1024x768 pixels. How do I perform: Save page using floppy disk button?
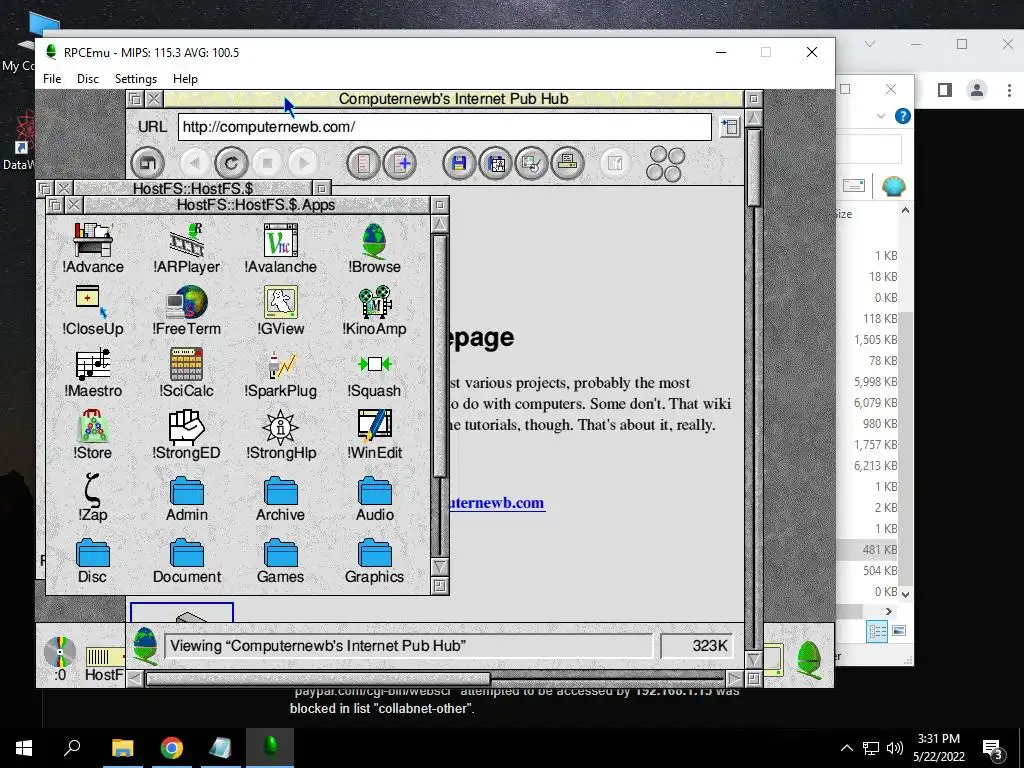coord(459,163)
